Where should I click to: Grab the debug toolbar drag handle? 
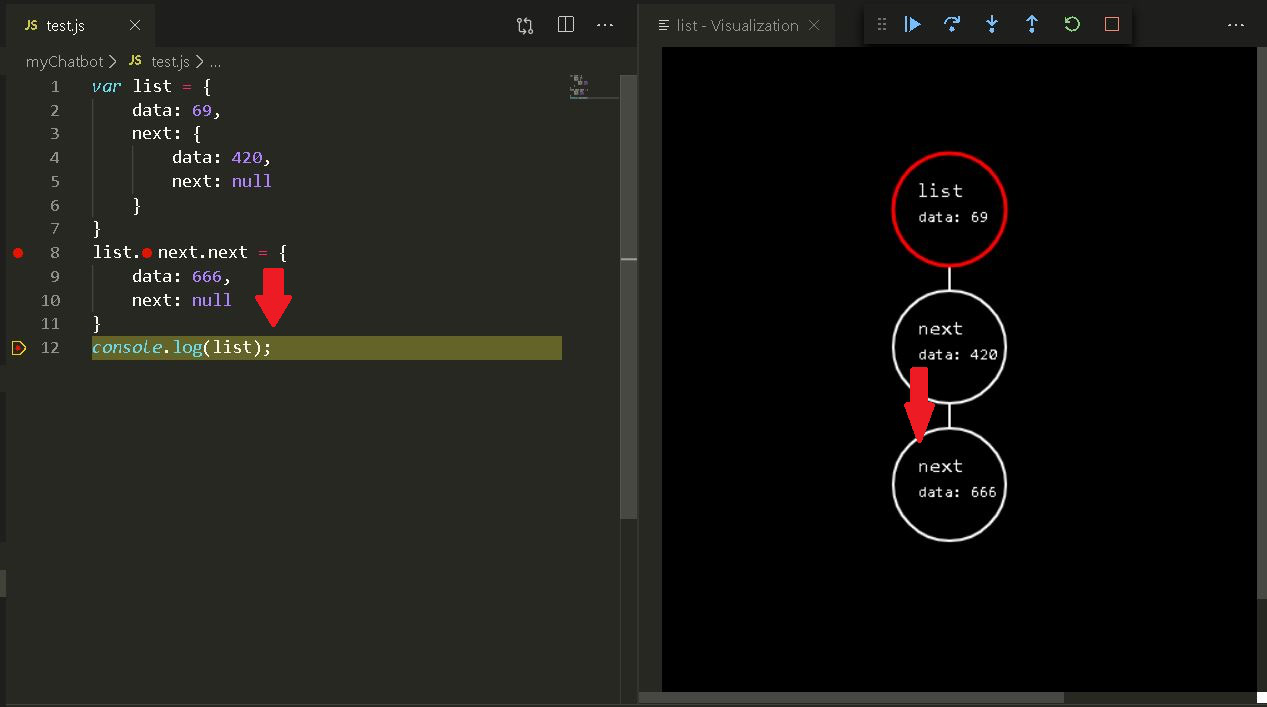click(882, 24)
